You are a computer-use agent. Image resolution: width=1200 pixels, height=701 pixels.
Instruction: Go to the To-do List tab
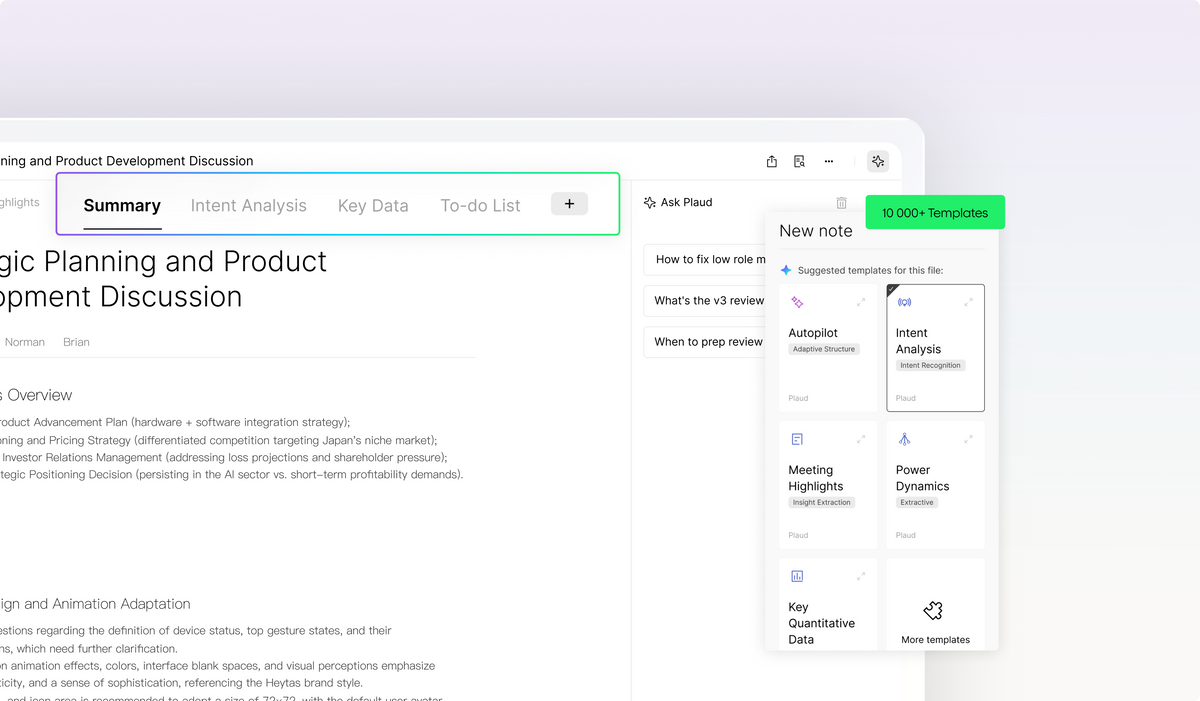(480, 206)
